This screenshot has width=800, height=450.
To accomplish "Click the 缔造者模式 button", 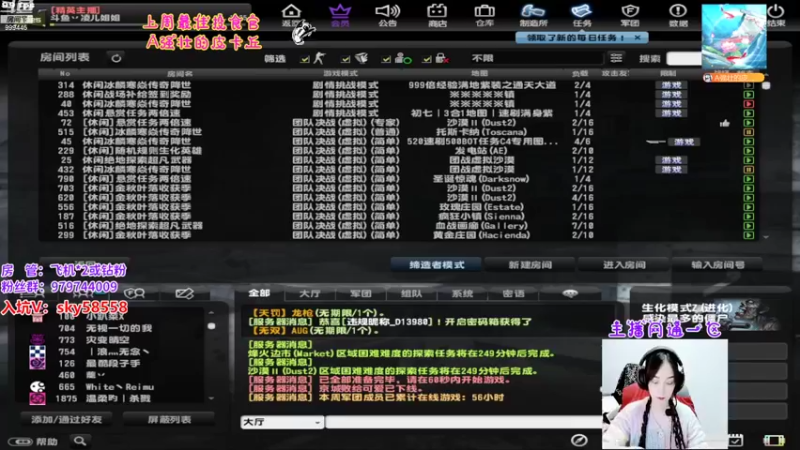I will tap(436, 265).
